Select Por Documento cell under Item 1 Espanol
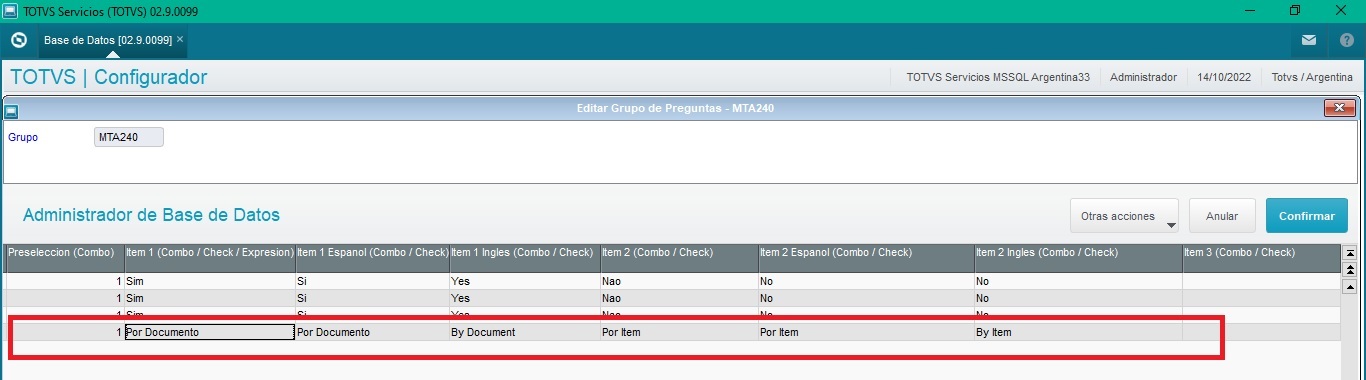 (x=372, y=332)
